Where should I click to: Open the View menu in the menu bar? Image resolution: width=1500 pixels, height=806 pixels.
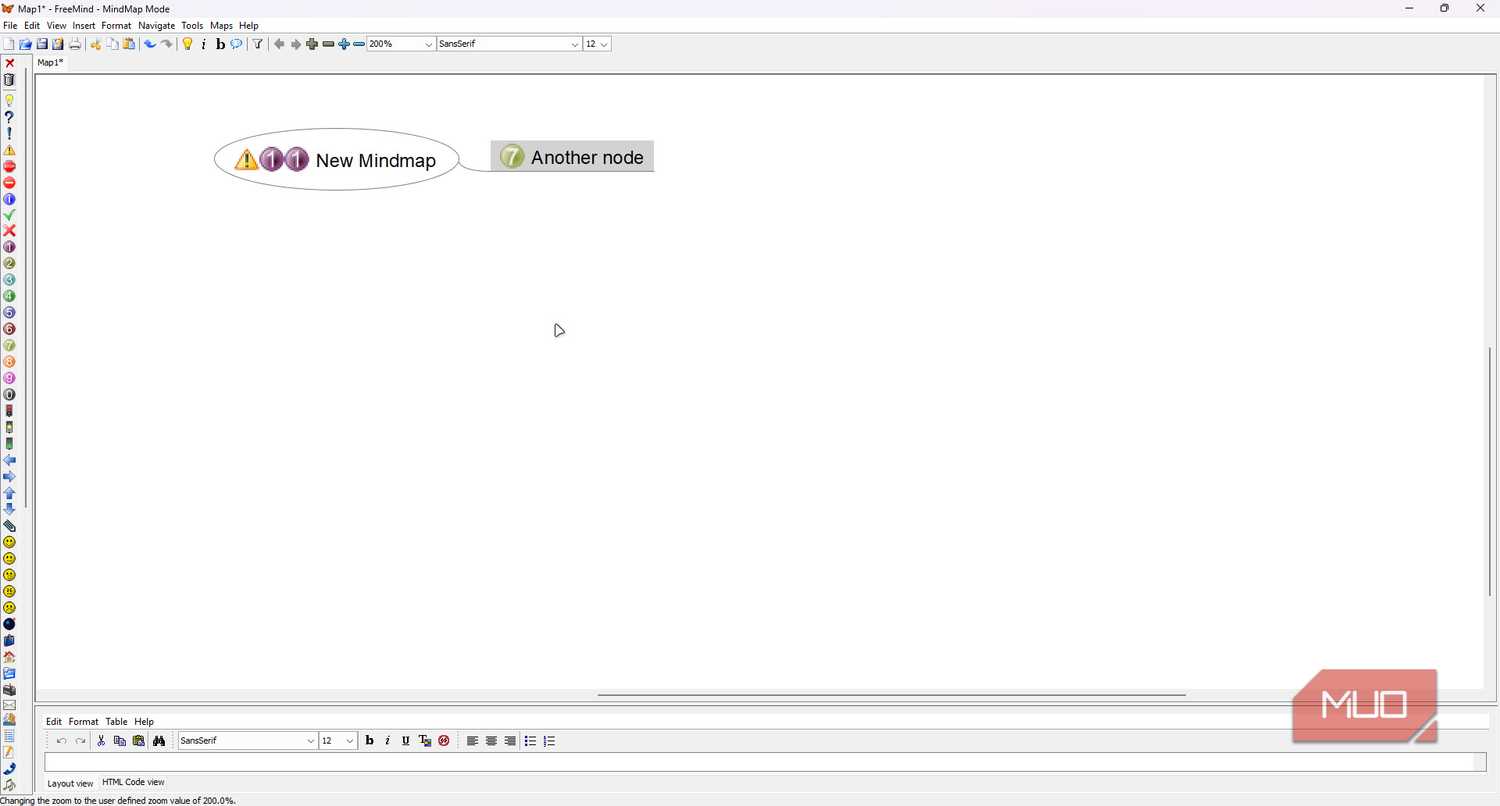pyautogui.click(x=57, y=25)
